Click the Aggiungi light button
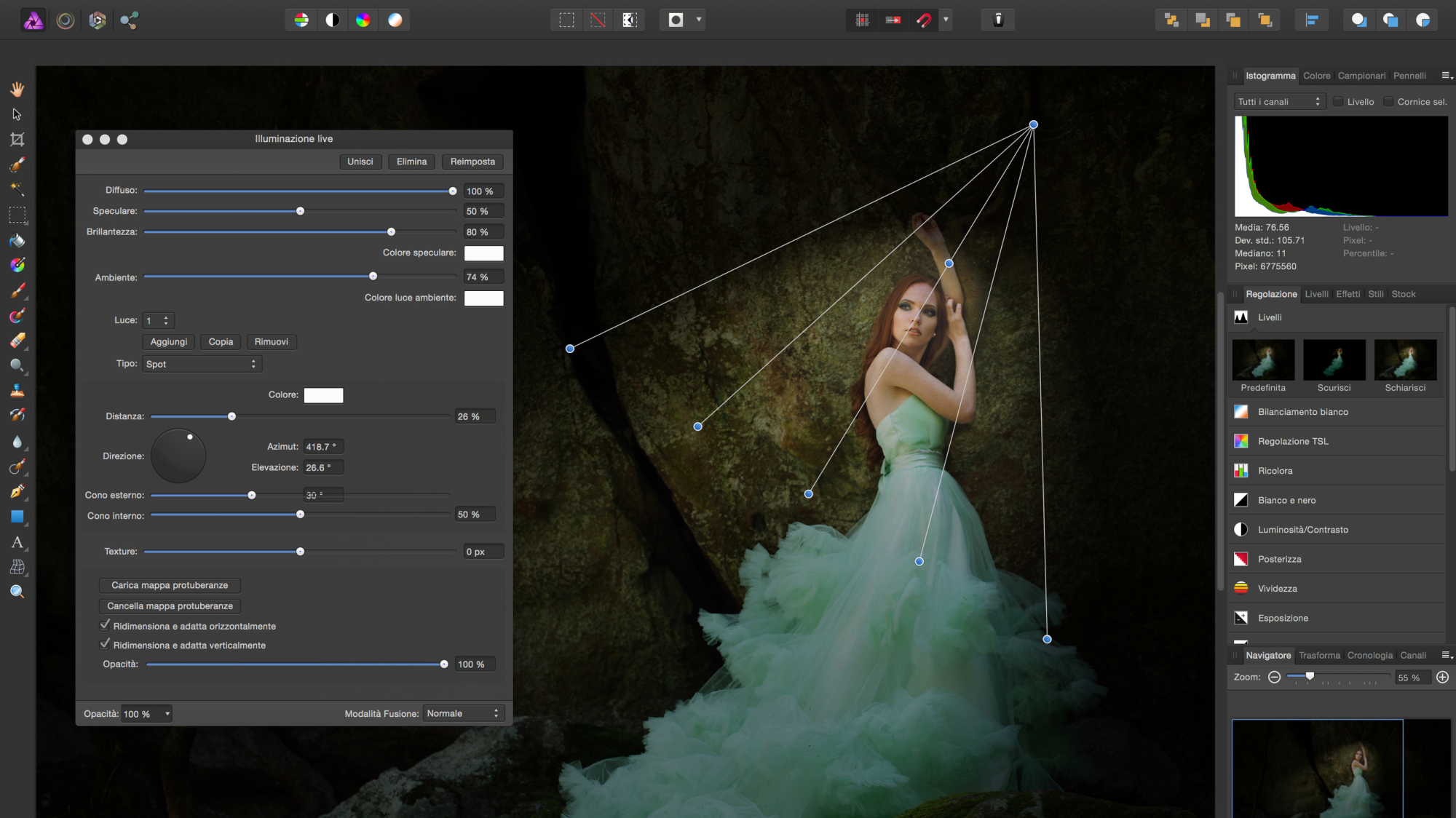The height and width of the screenshot is (818, 1456). click(x=168, y=341)
